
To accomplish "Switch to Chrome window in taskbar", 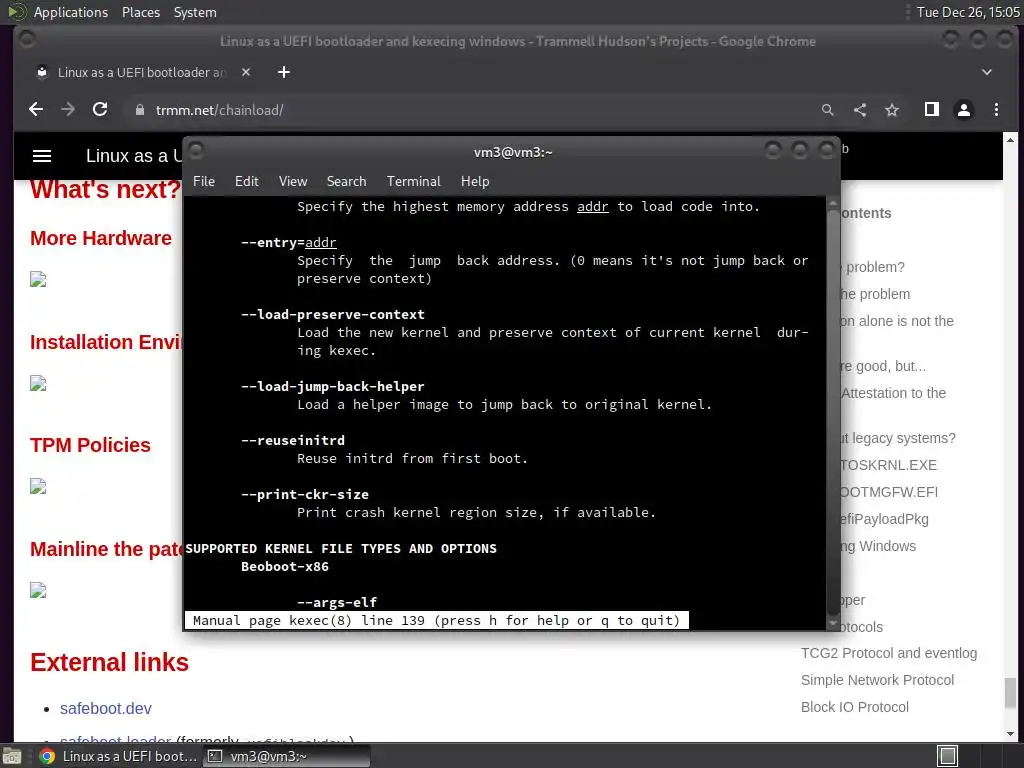I will [118, 756].
